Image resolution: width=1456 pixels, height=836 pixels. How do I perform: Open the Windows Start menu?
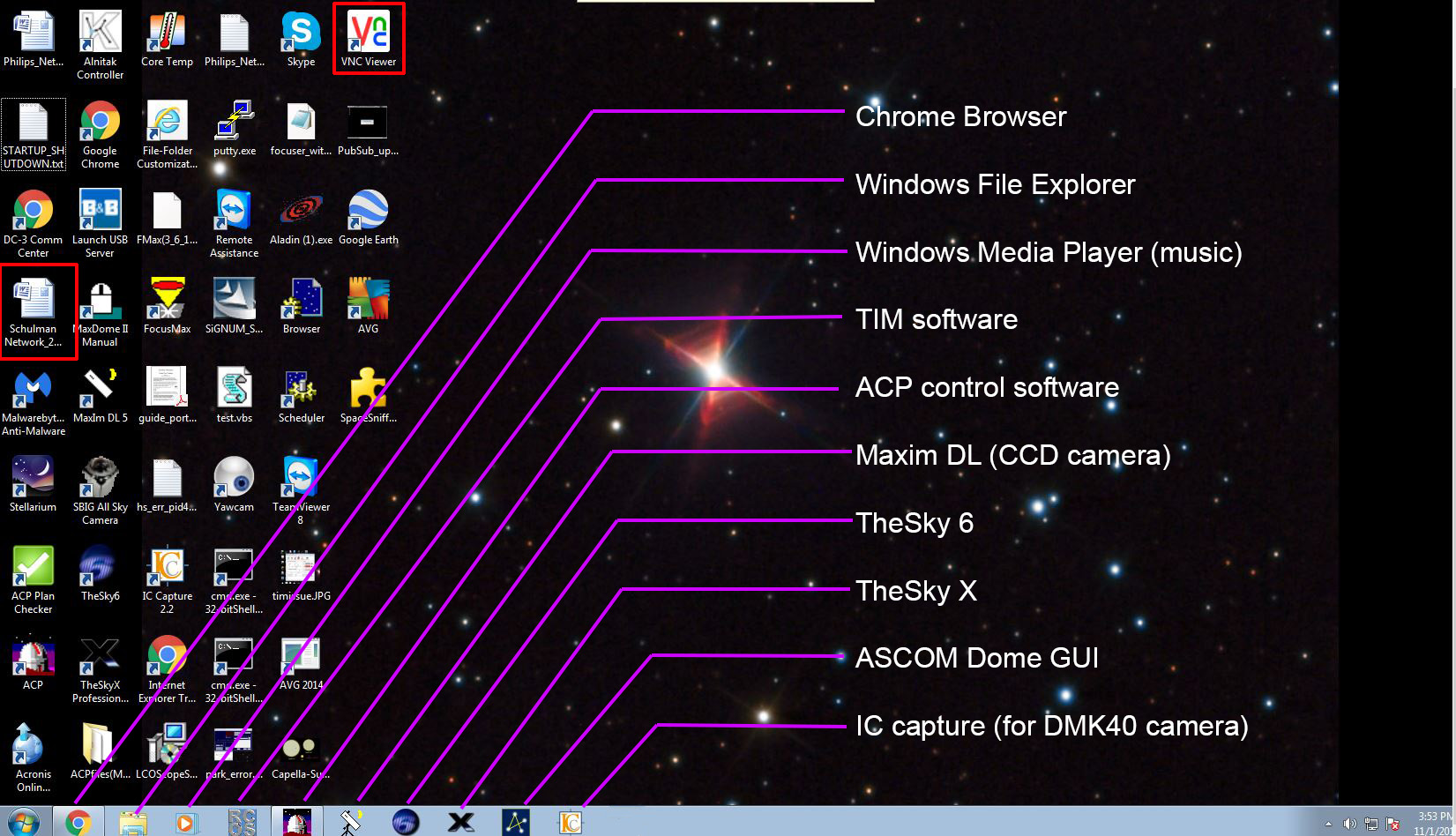24,823
